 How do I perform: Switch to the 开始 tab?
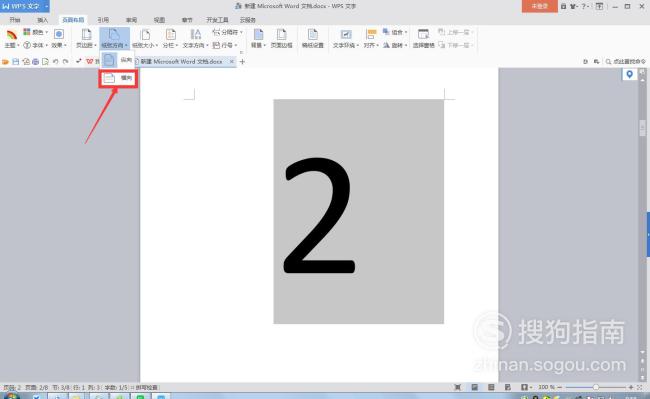click(x=15, y=20)
